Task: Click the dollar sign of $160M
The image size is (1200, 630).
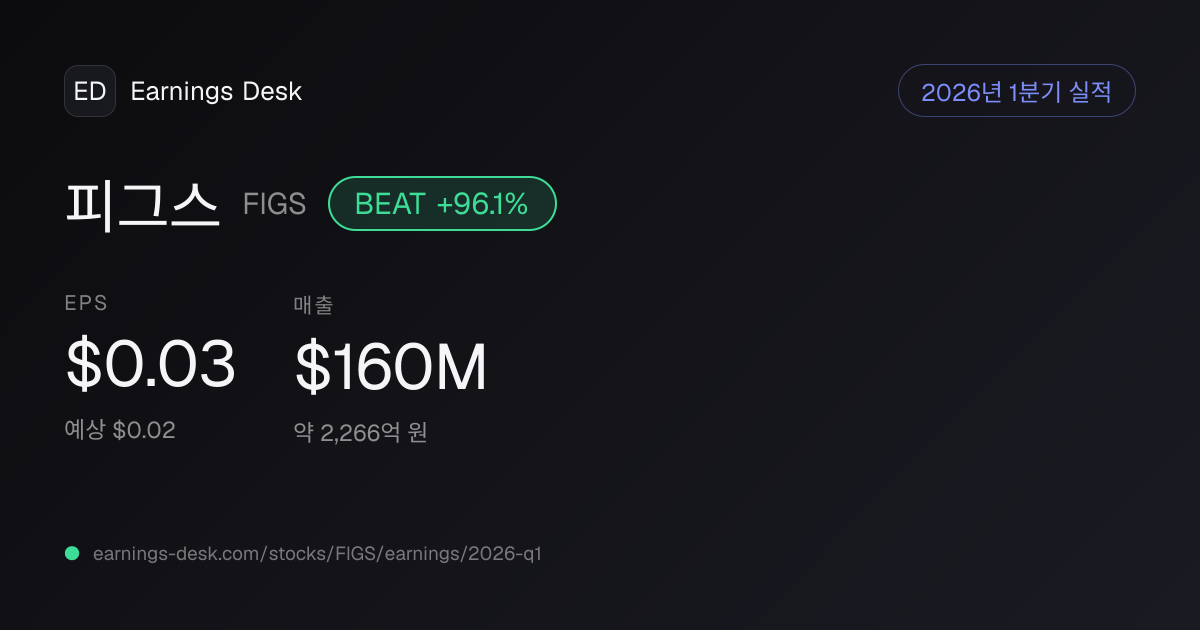Action: coord(311,366)
